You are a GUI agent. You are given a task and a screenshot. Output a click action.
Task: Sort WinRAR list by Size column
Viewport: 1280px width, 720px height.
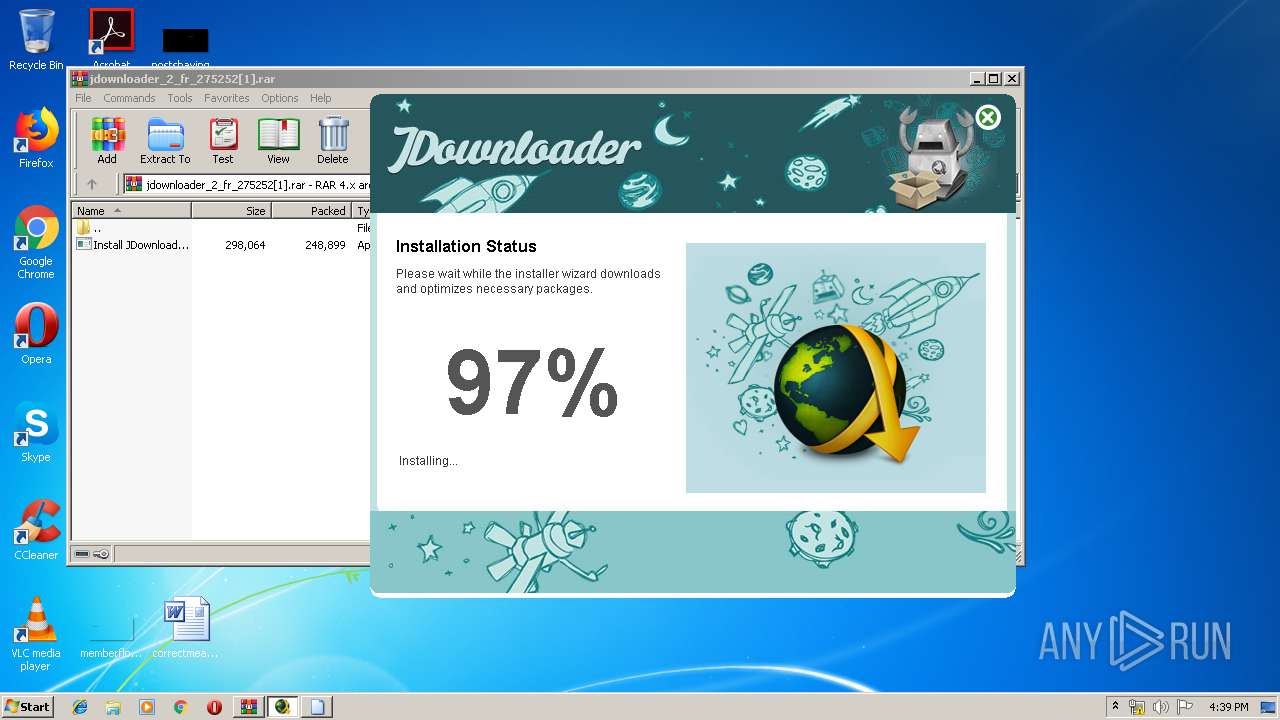coord(231,211)
